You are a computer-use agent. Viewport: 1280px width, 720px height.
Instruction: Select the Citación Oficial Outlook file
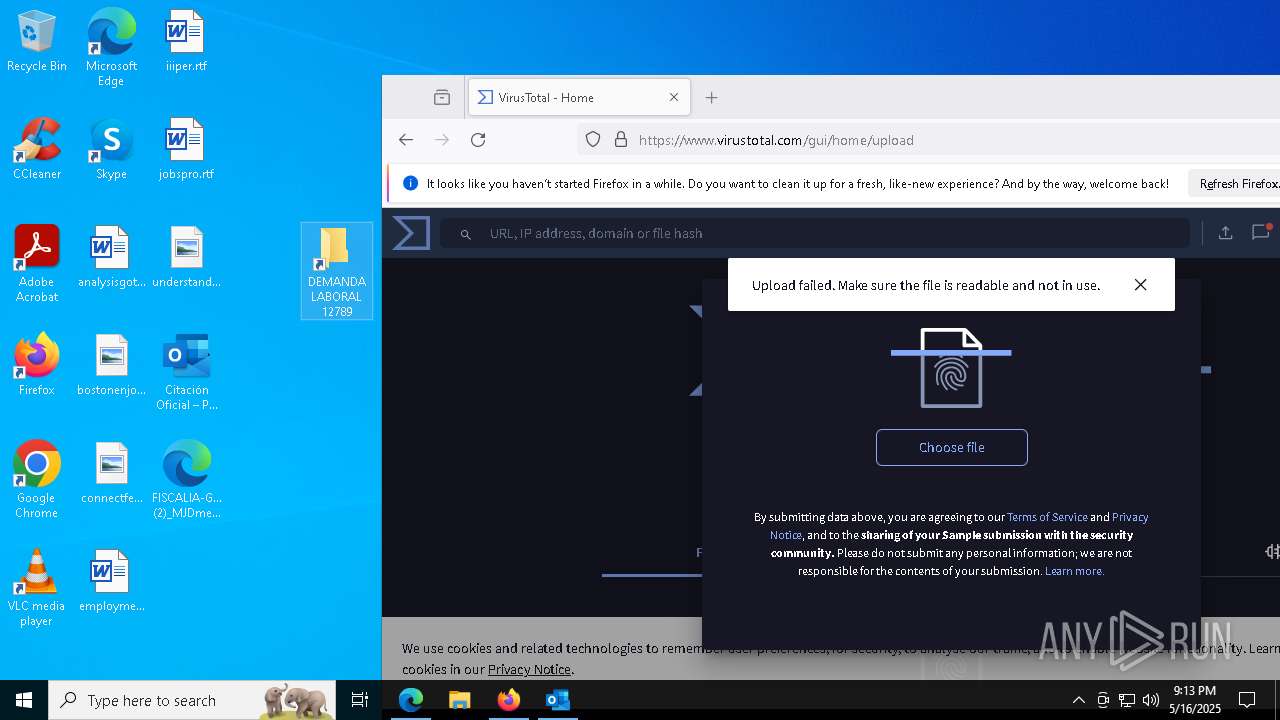(x=186, y=373)
